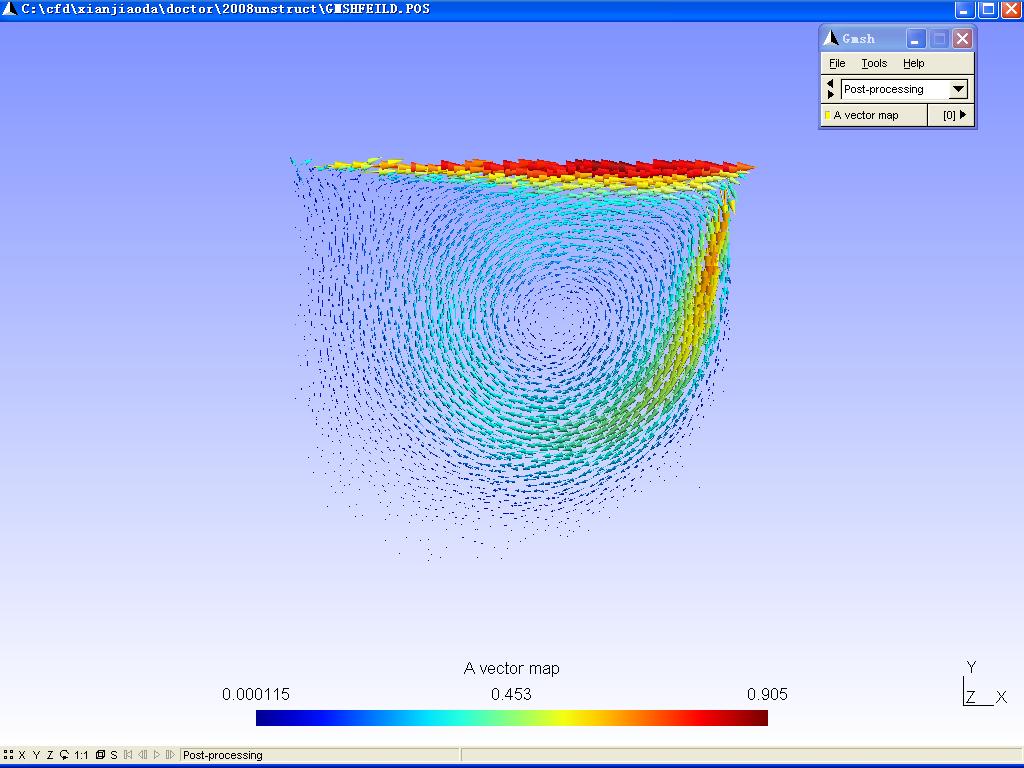1024x768 pixels.
Task: Open the Post-processing module dropdown
Action: pyautogui.click(x=958, y=89)
